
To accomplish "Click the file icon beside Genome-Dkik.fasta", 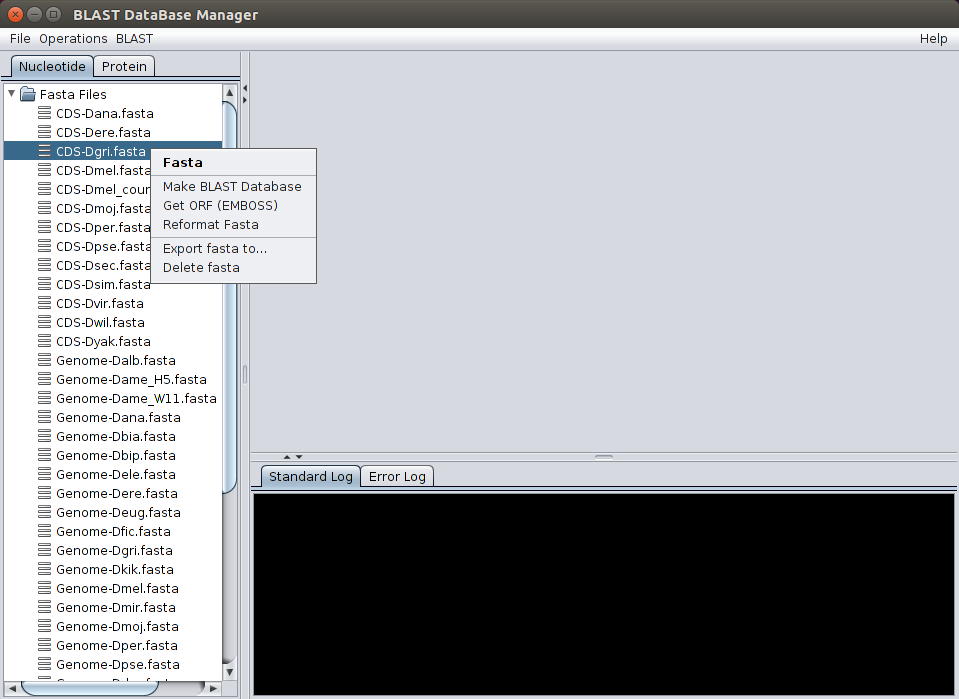I will point(45,569).
